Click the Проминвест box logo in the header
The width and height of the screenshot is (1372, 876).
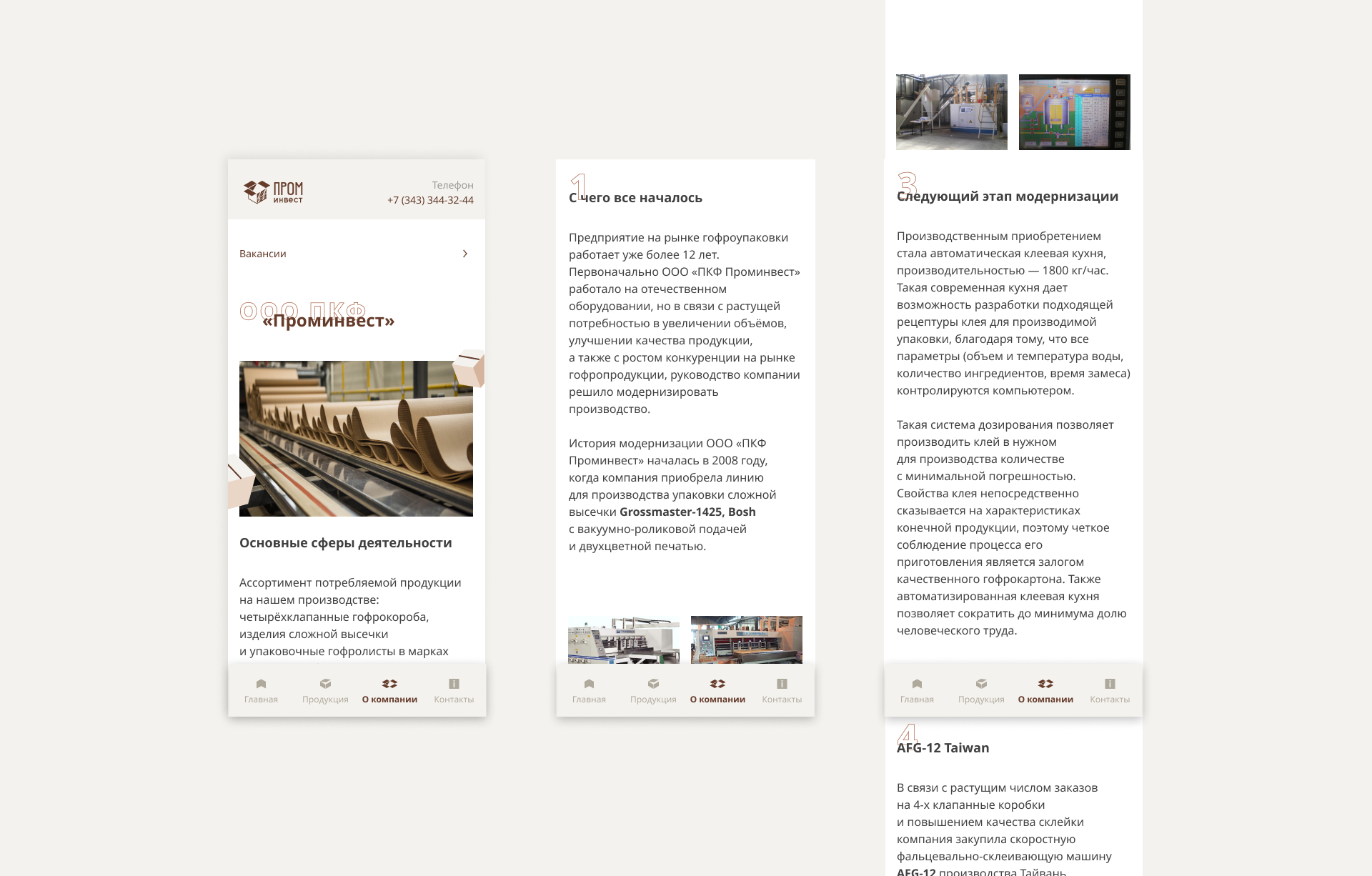tap(256, 191)
